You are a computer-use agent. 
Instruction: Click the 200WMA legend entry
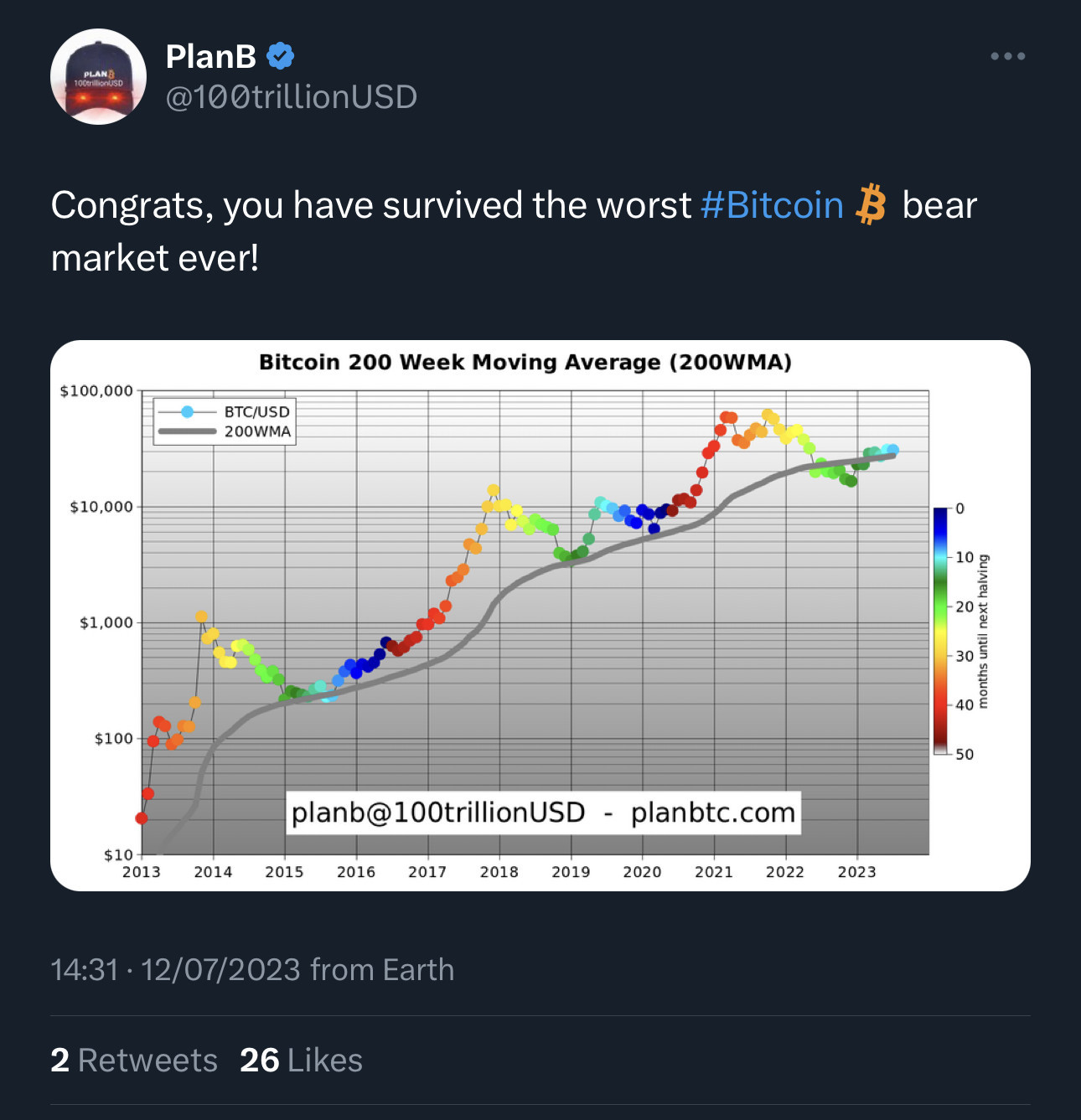224,431
